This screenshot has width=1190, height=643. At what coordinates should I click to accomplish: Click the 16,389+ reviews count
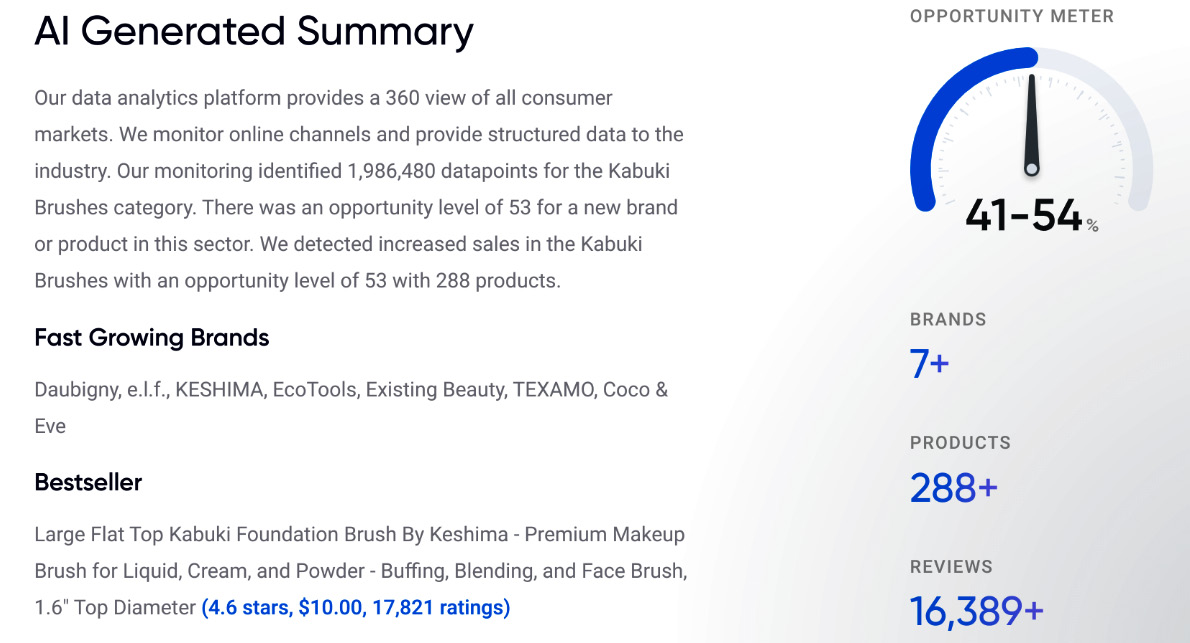click(977, 611)
